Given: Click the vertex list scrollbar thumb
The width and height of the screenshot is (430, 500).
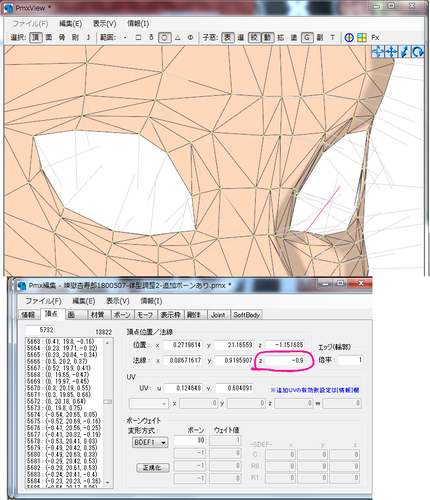Looking at the screenshot, I should click(108, 402).
